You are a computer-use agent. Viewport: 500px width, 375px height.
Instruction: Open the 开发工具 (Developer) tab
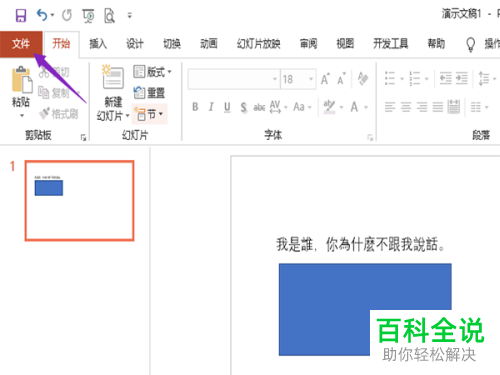click(x=391, y=44)
